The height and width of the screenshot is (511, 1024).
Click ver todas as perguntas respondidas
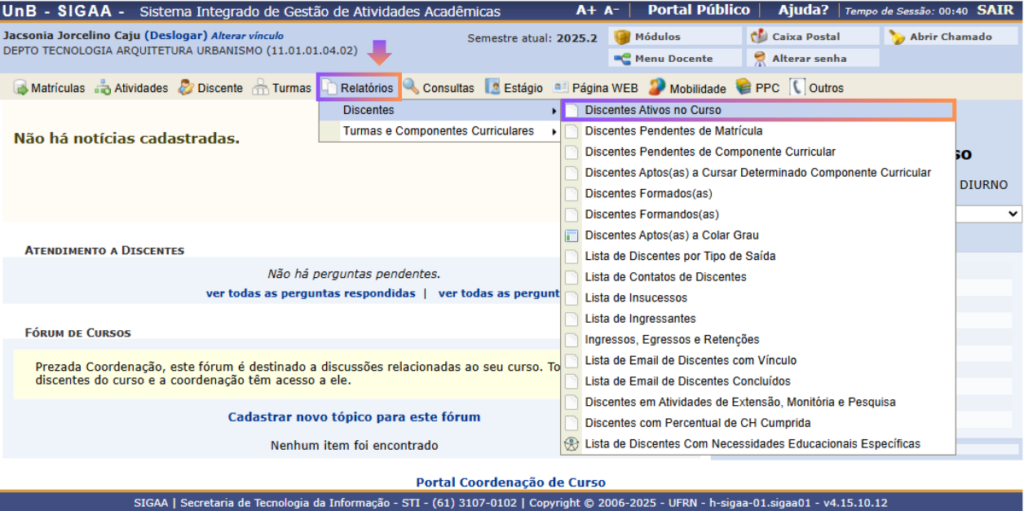310,294
